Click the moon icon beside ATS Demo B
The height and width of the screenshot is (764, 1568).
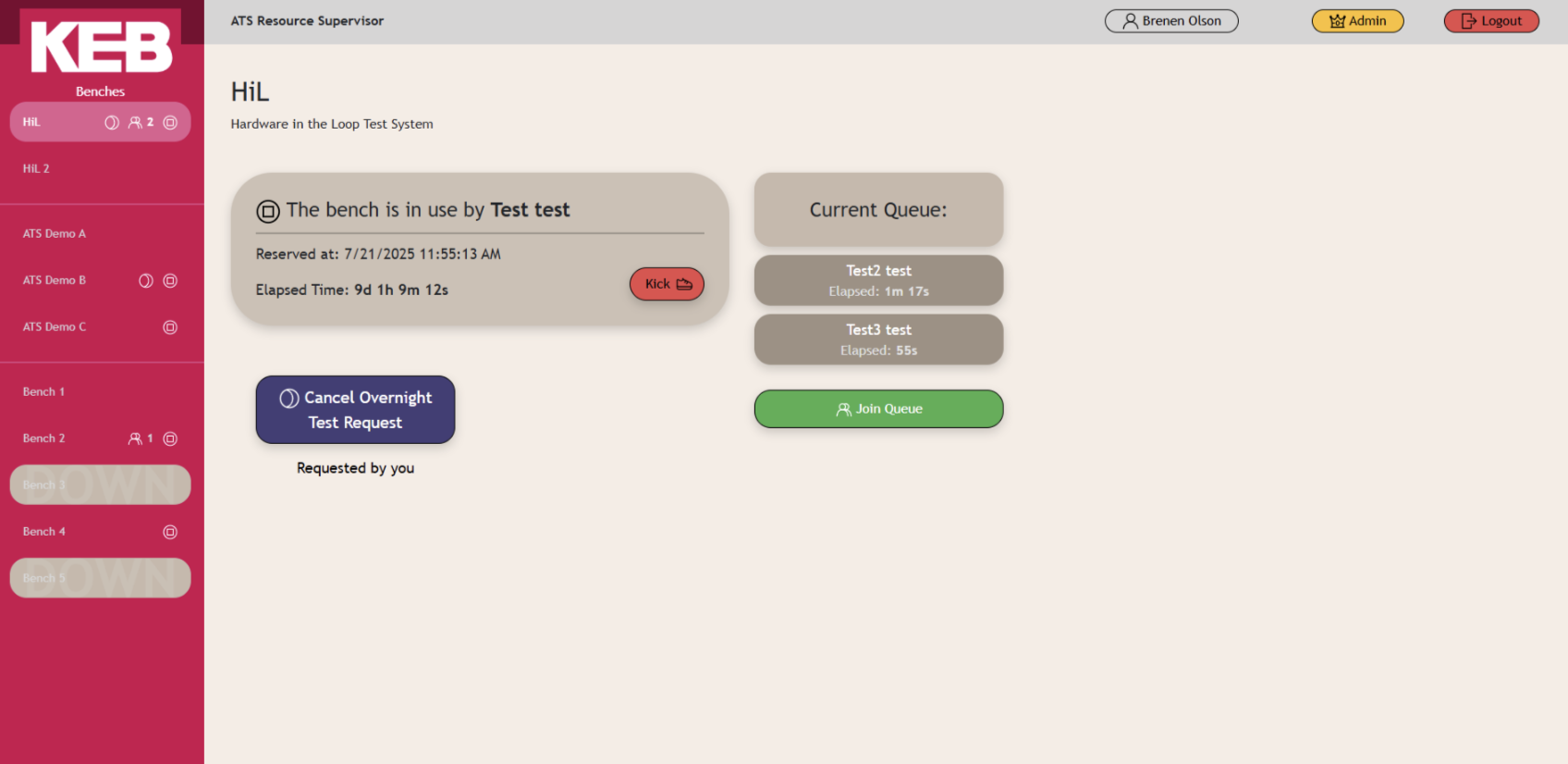(146, 281)
